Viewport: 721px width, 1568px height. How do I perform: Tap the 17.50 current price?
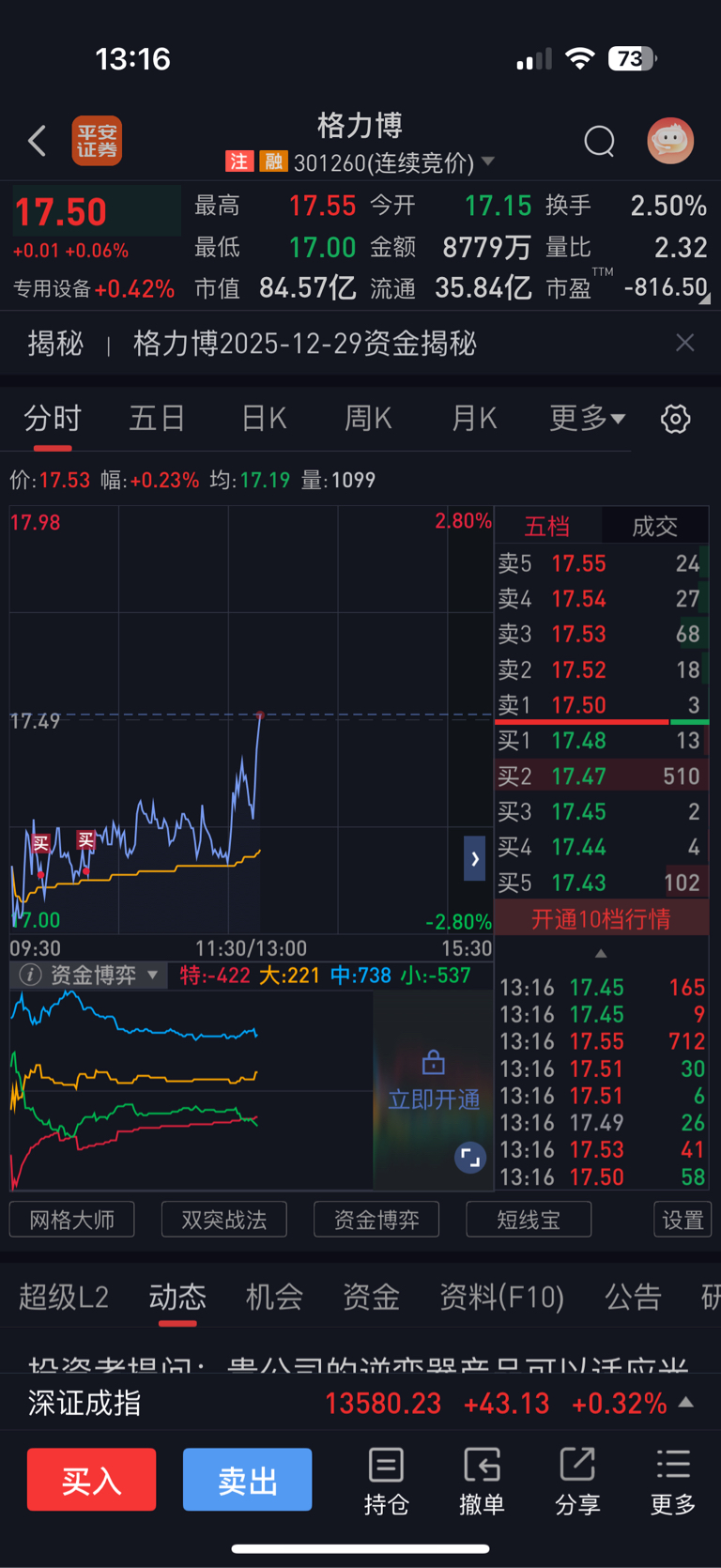click(61, 212)
